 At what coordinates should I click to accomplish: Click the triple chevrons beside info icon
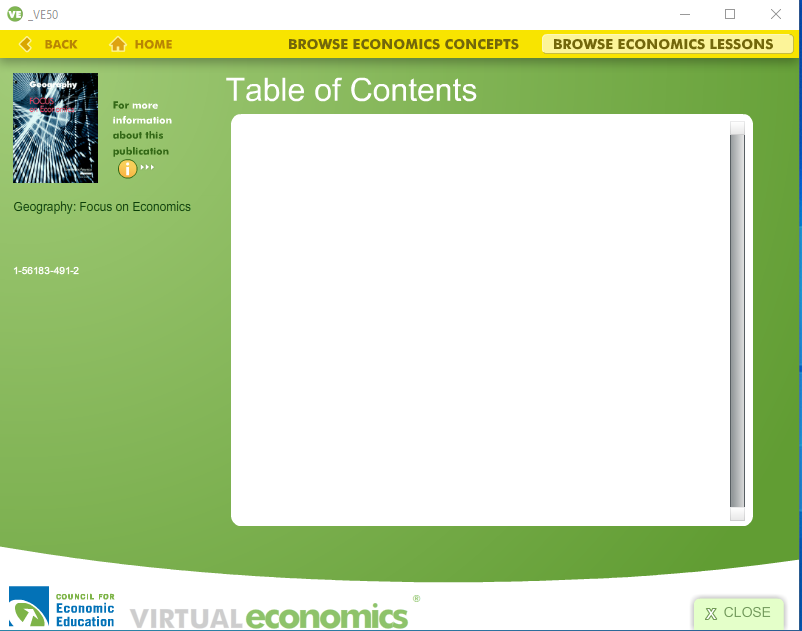point(148,168)
